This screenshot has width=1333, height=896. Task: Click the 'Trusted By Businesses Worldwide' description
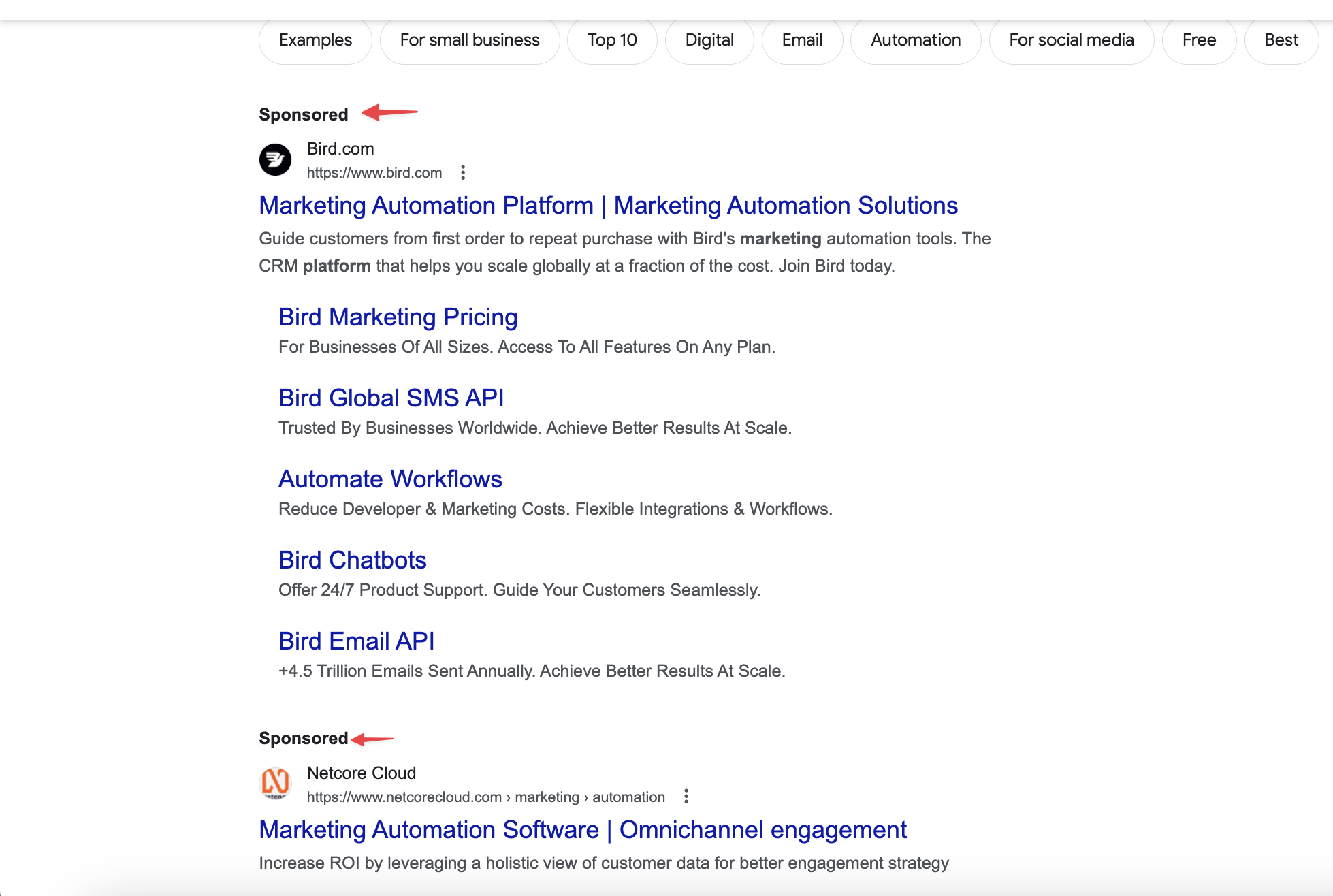click(x=535, y=428)
